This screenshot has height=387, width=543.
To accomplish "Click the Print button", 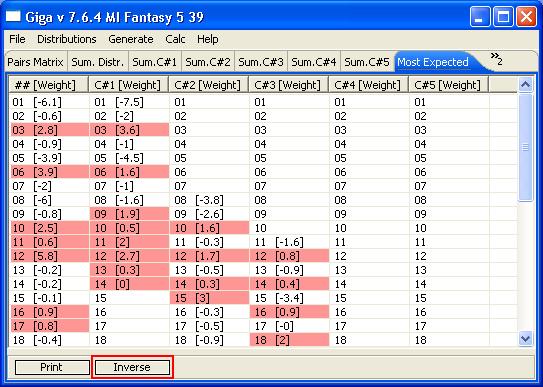I will tap(52, 367).
